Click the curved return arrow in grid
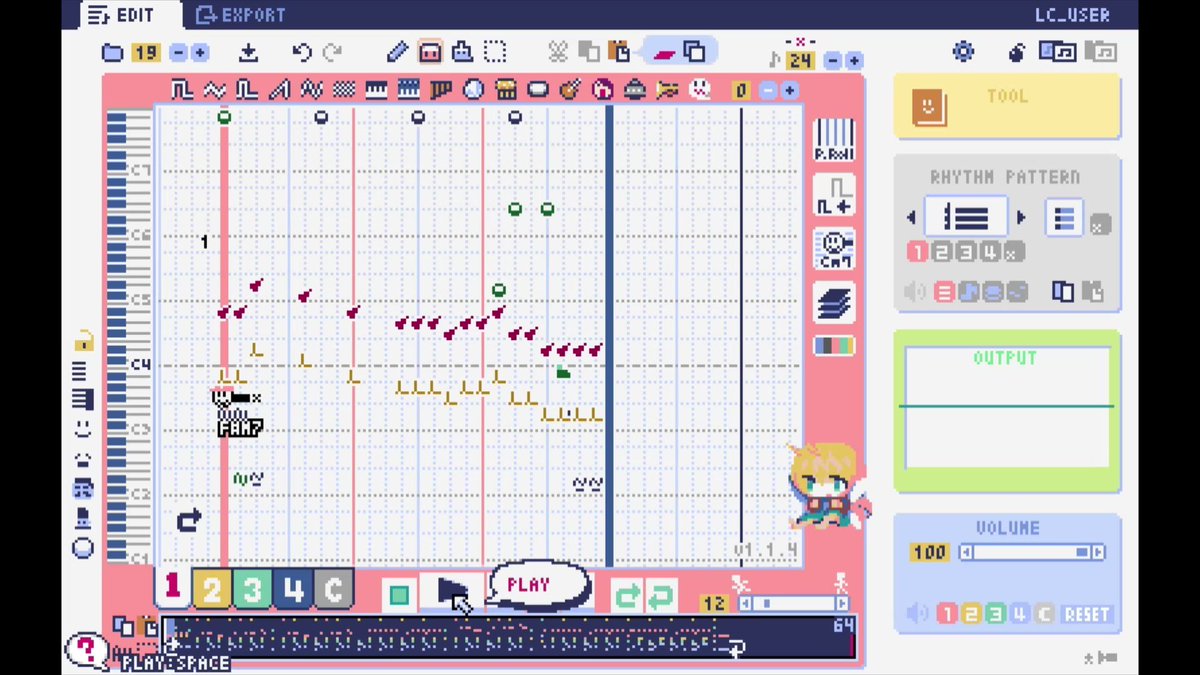The height and width of the screenshot is (675, 1200). coord(188,519)
